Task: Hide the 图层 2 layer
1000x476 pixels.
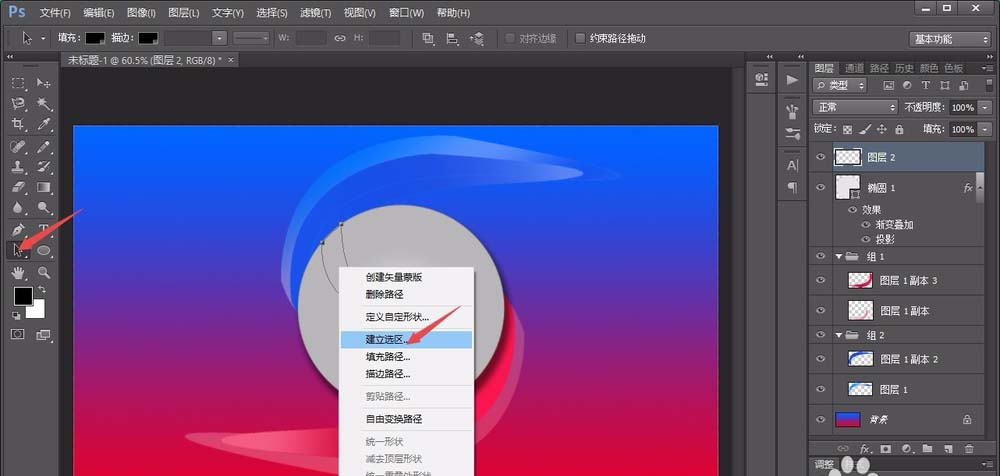Action: [x=822, y=156]
